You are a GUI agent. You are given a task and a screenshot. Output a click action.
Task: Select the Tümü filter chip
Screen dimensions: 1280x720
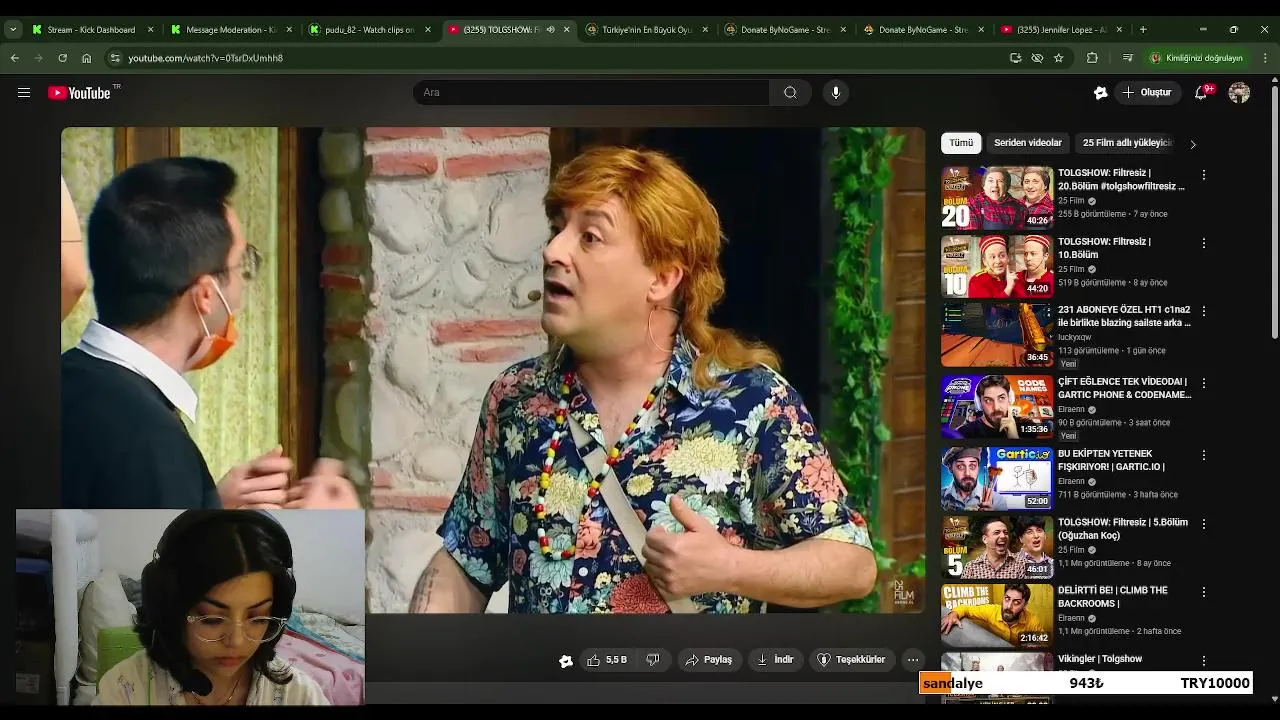click(x=961, y=143)
